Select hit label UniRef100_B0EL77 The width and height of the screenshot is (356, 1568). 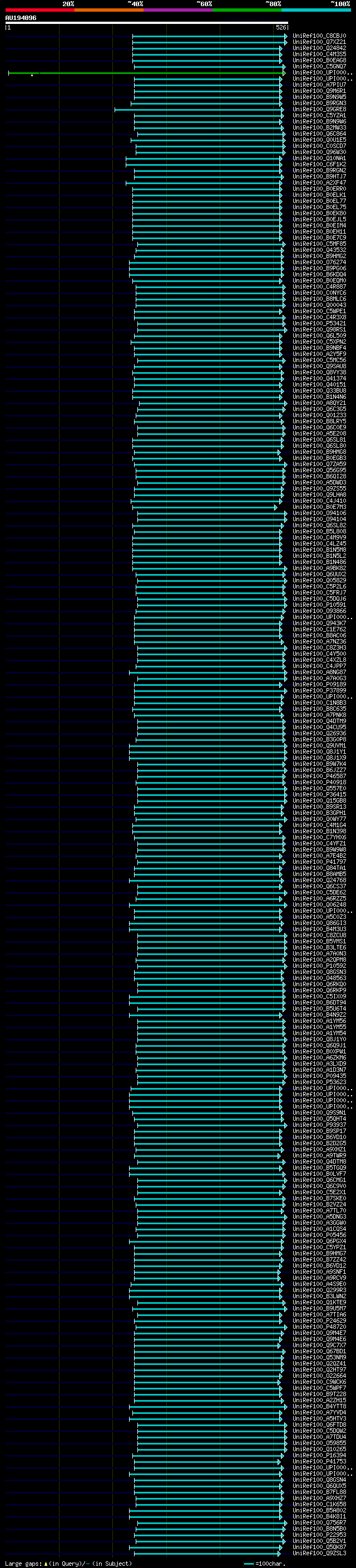click(319, 201)
